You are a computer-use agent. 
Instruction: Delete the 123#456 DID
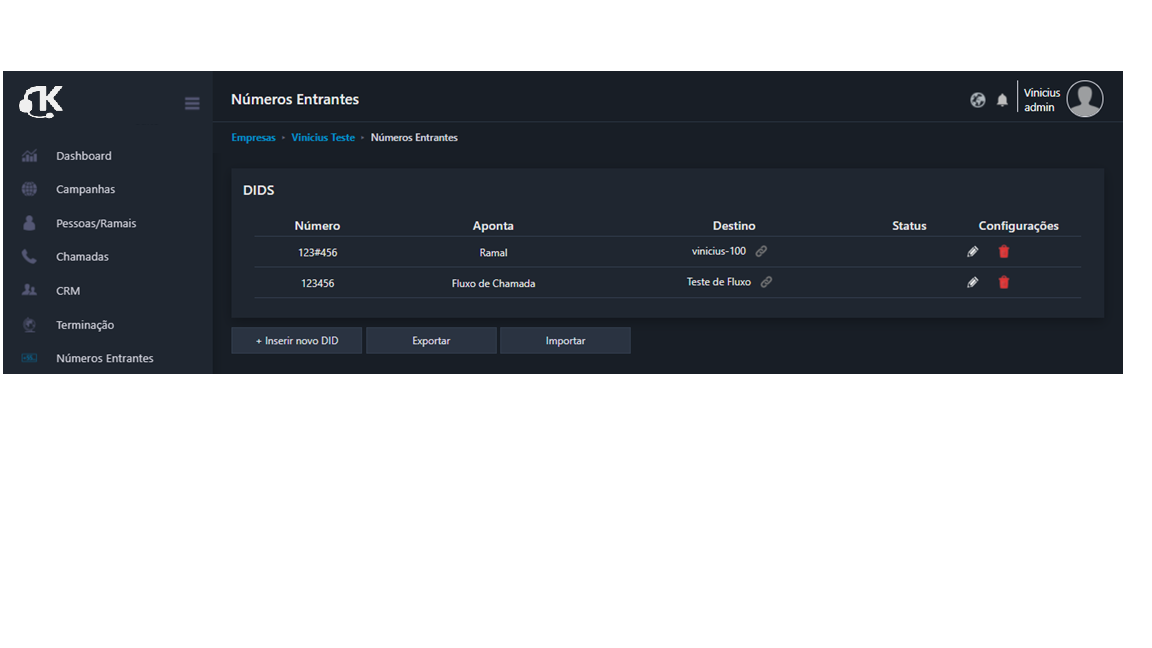[1004, 252]
